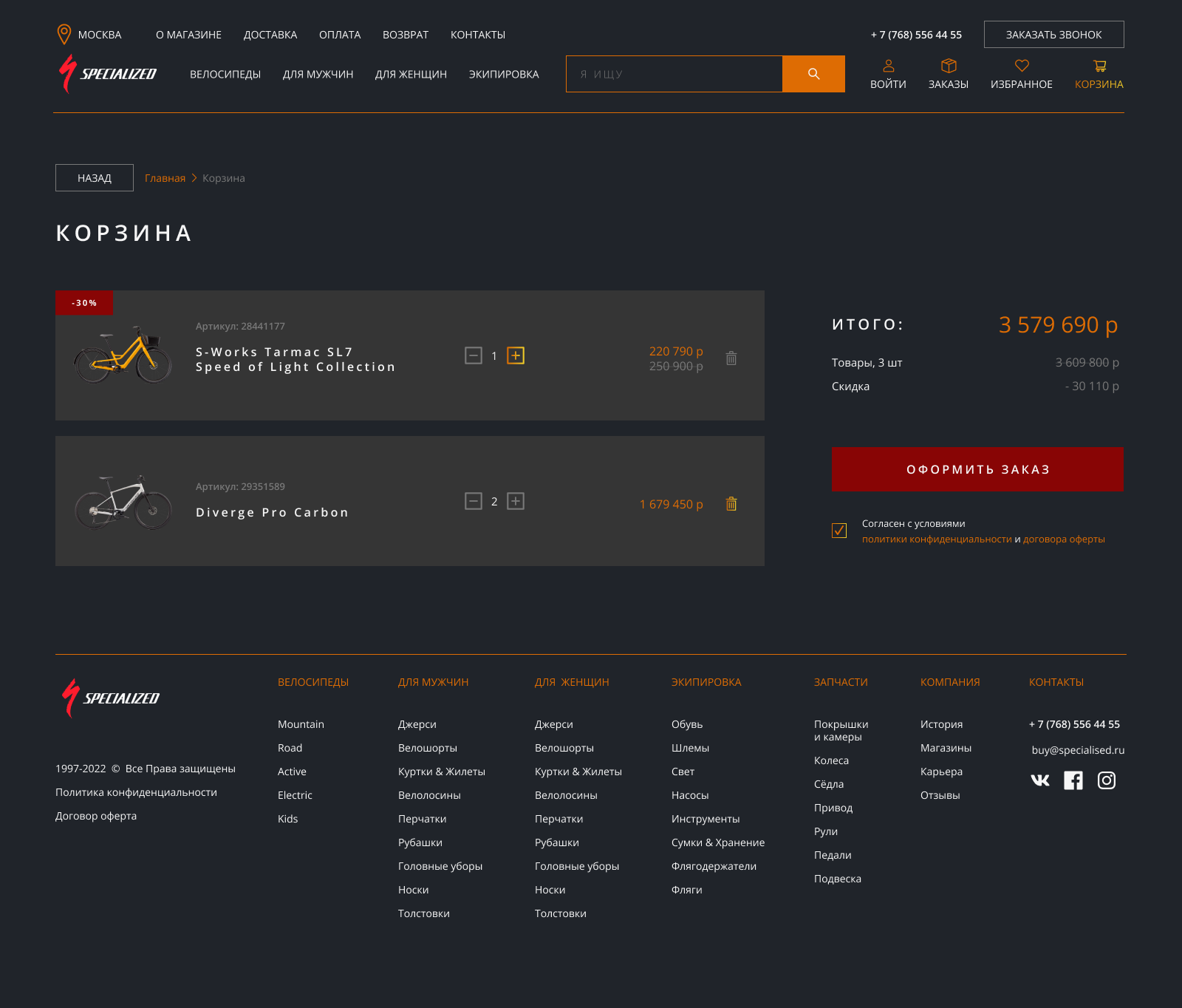
Task: Select ЭКИПИРОВКА in the main navigation
Action: 503,74
